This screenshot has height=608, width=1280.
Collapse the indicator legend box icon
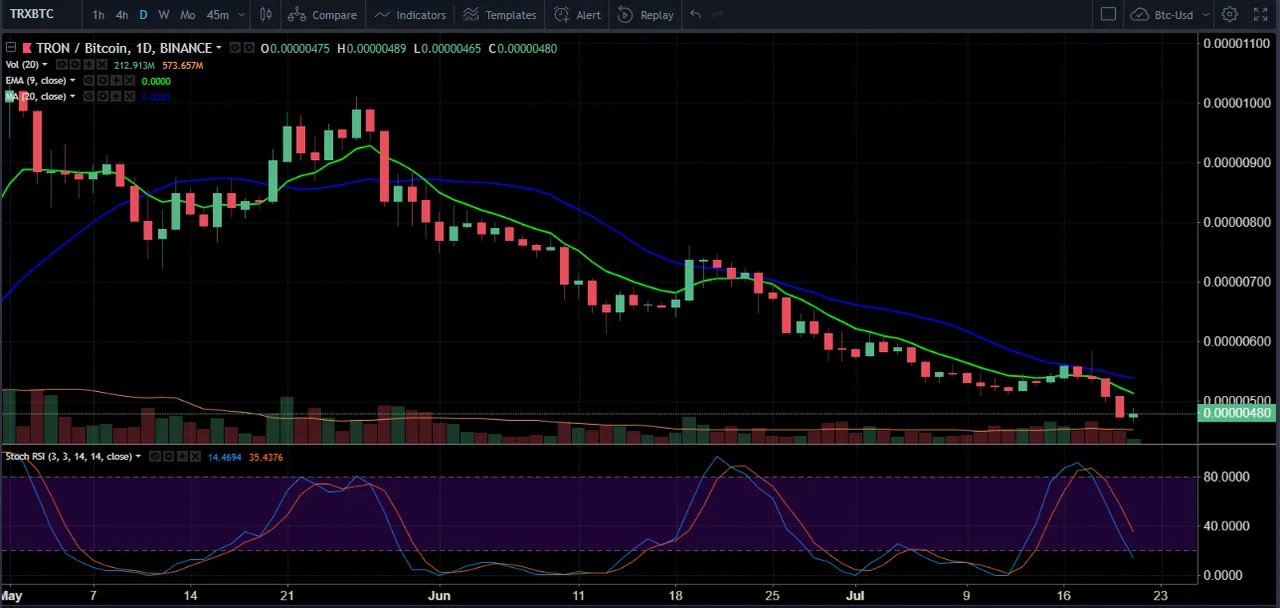[11, 48]
